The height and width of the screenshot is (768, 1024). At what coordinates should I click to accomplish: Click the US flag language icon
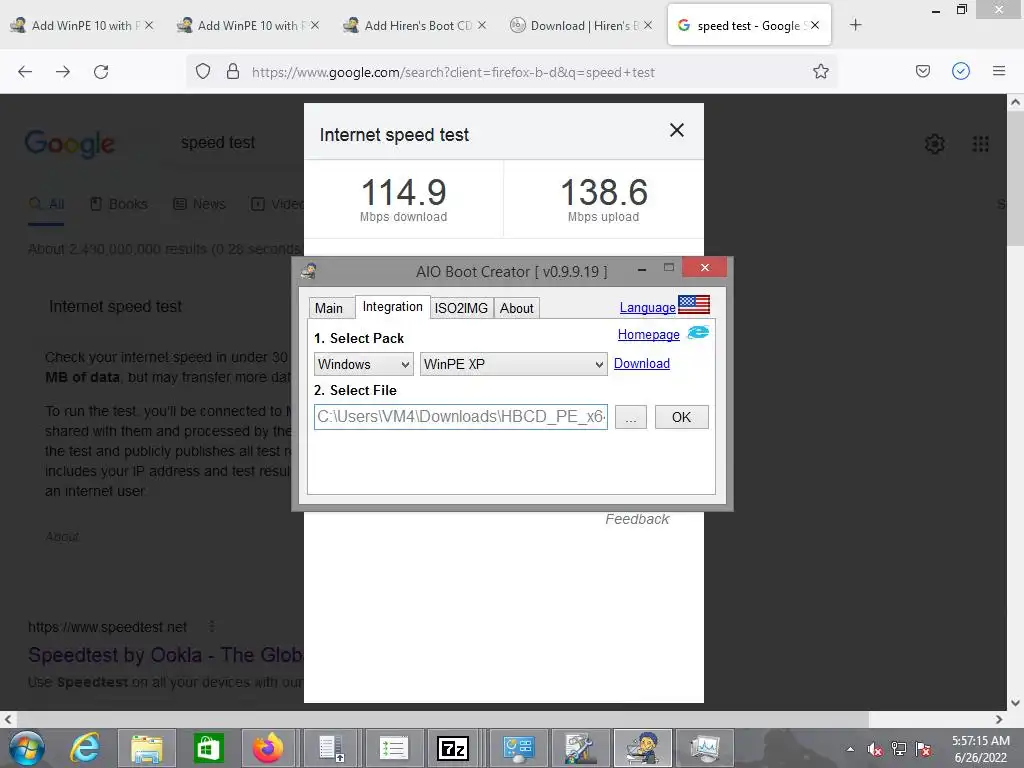(x=694, y=304)
